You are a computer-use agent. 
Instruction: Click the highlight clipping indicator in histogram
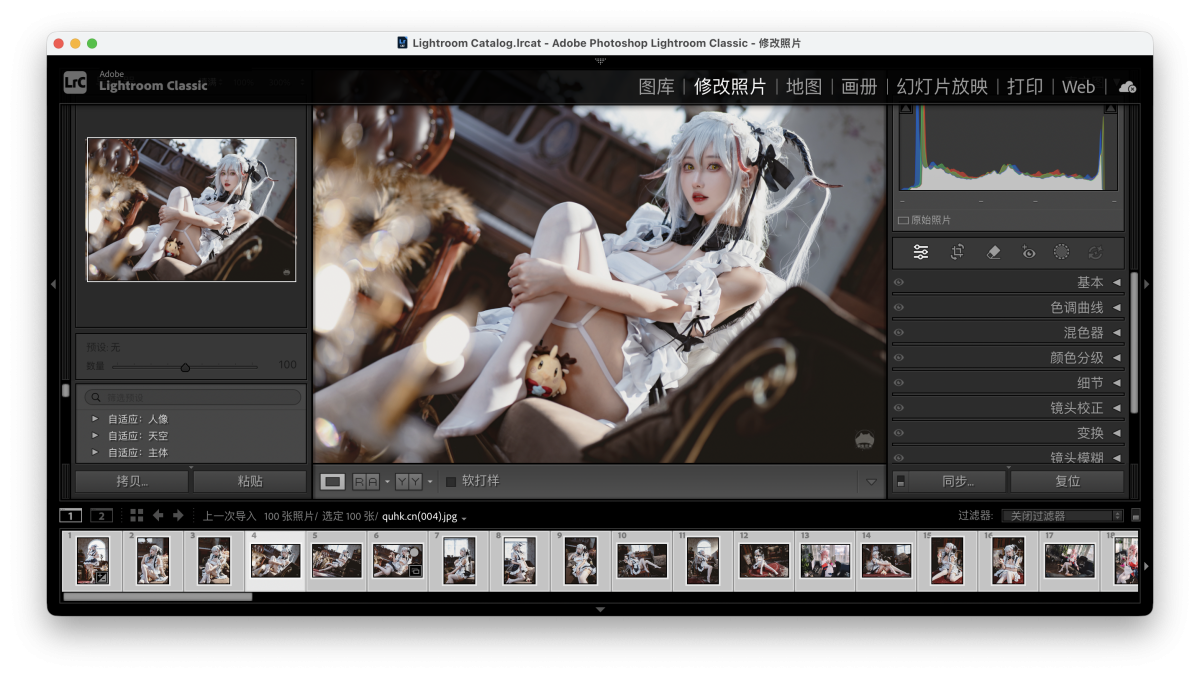1110,110
